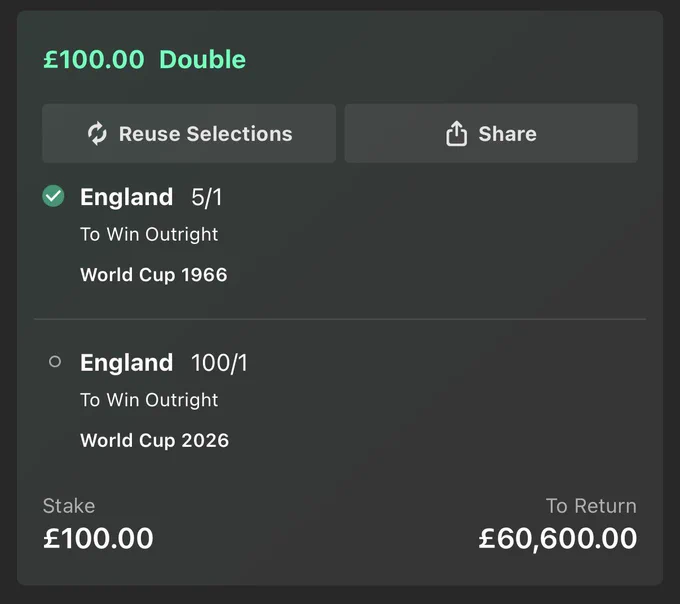
Task: Click the £100.00 stake amount
Action: click(x=98, y=539)
